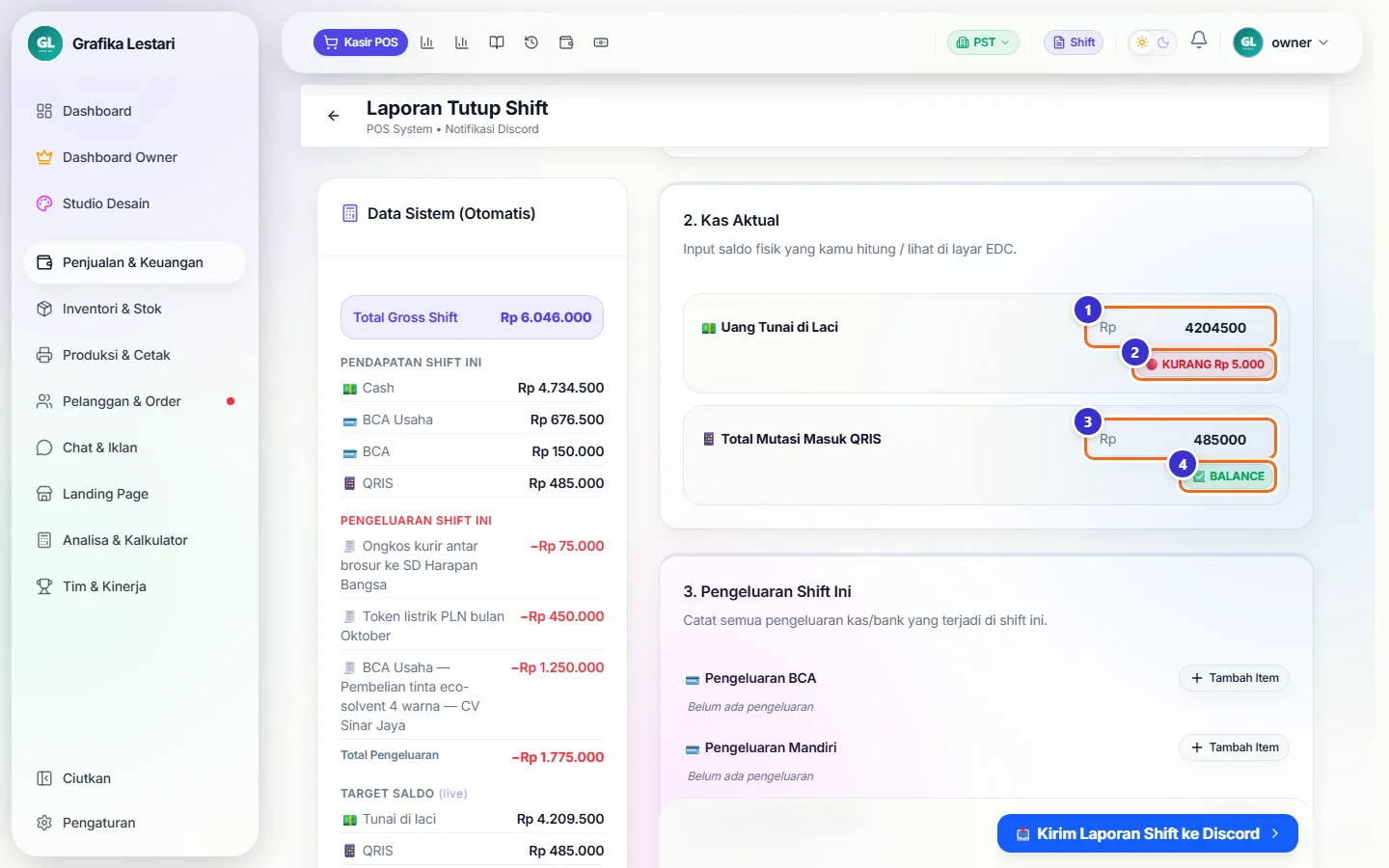
Task: Click the bar chart icon adjacent to Kasir POS
Action: point(427,42)
